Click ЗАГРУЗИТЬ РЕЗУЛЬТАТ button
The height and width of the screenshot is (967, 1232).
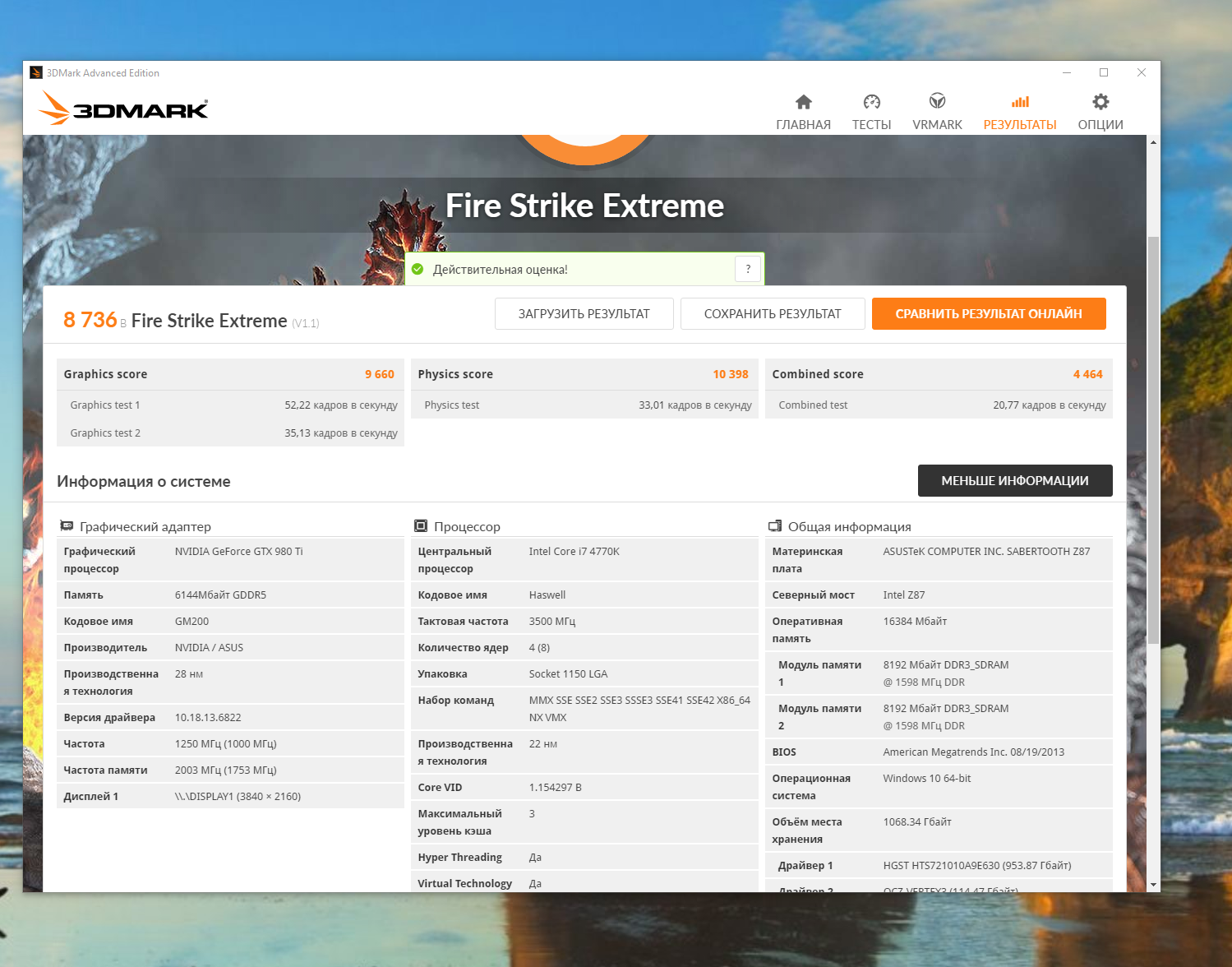(584, 314)
